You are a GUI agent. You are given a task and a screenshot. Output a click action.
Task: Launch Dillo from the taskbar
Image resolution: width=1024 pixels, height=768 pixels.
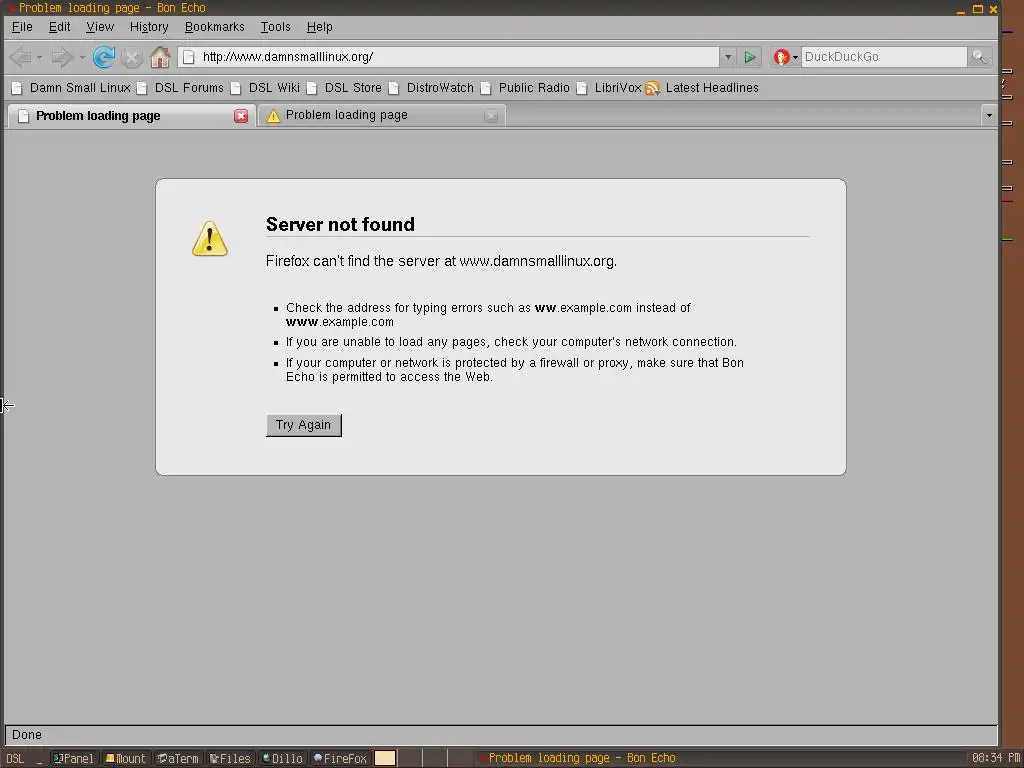pyautogui.click(x=282, y=758)
